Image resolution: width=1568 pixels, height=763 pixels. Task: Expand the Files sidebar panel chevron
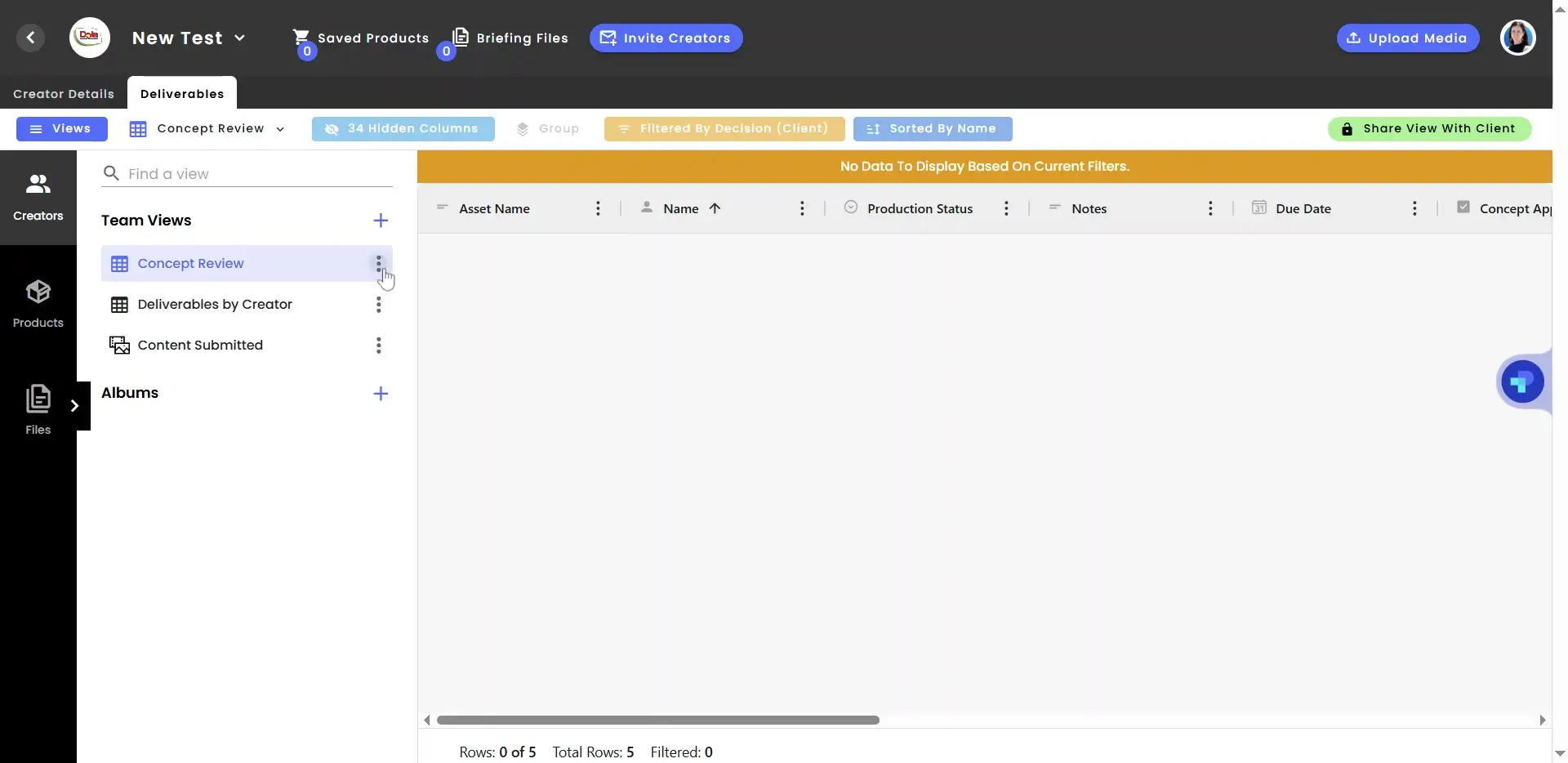(75, 405)
